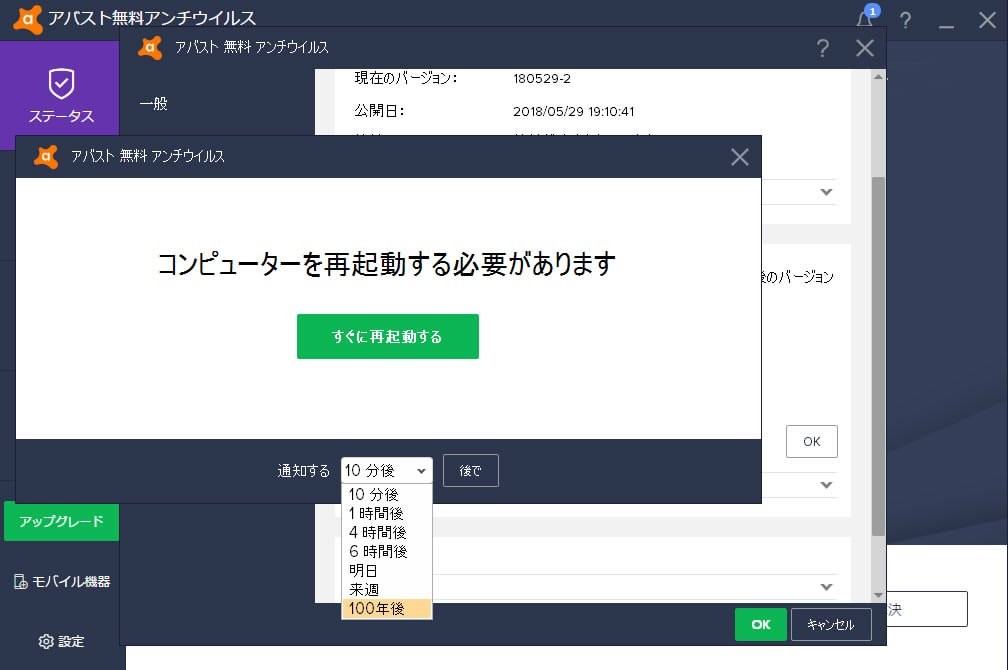Click white OK button in update panel
Screen dimensions: 1008x670
811,441
